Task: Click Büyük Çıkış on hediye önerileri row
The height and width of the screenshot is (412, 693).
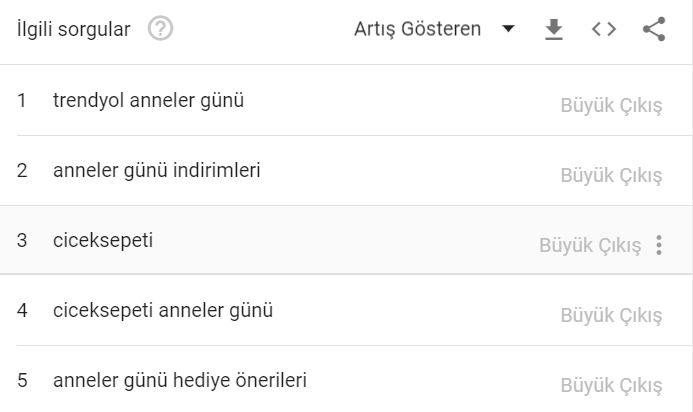Action: point(611,385)
